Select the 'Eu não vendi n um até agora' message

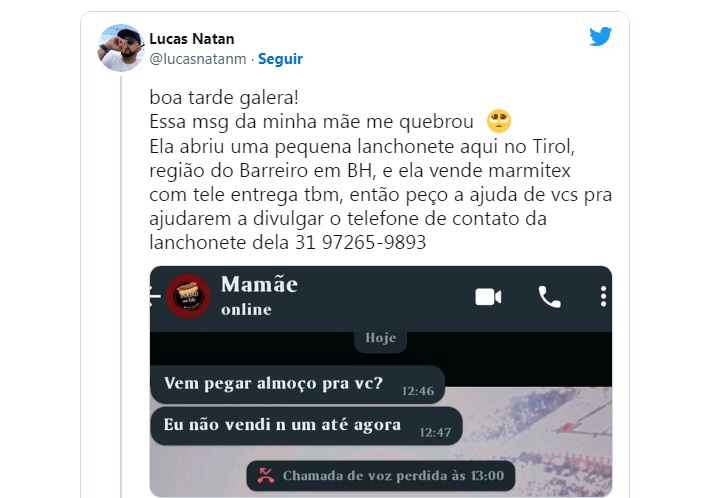coord(306,426)
